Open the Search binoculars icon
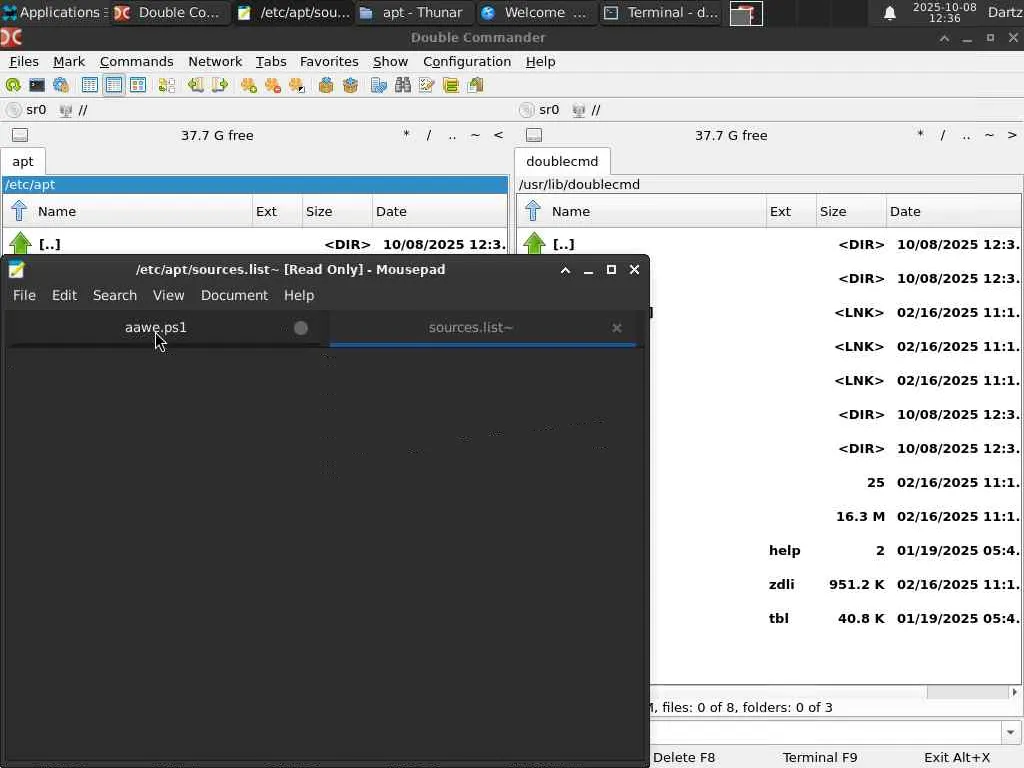This screenshot has height=768, width=1024. coord(403,85)
